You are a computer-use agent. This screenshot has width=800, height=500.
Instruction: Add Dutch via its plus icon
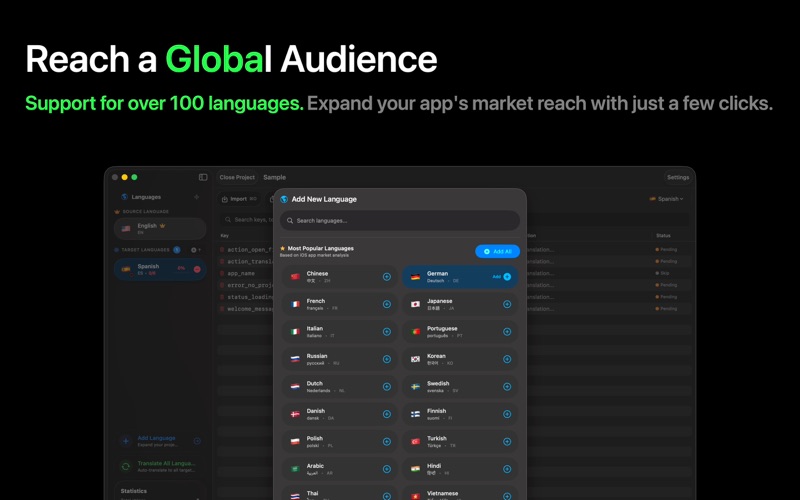pyautogui.click(x=387, y=387)
